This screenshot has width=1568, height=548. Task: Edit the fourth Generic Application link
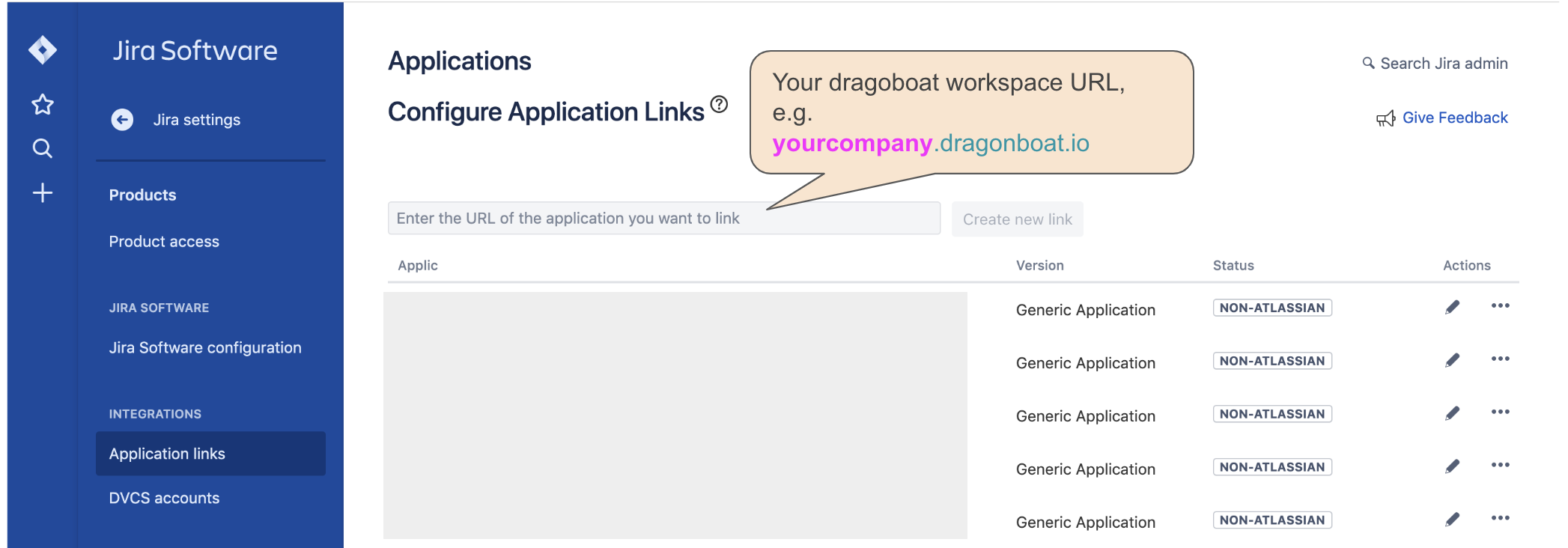tap(1452, 466)
